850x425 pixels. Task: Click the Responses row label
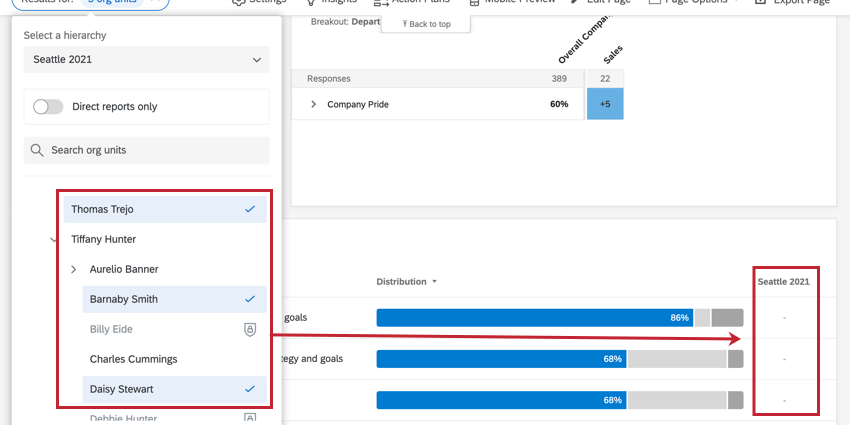(x=329, y=79)
